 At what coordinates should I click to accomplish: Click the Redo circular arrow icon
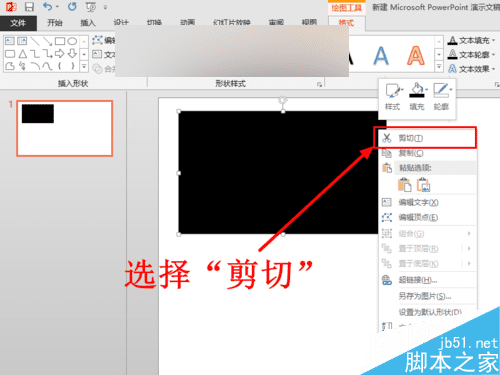[x=72, y=6]
